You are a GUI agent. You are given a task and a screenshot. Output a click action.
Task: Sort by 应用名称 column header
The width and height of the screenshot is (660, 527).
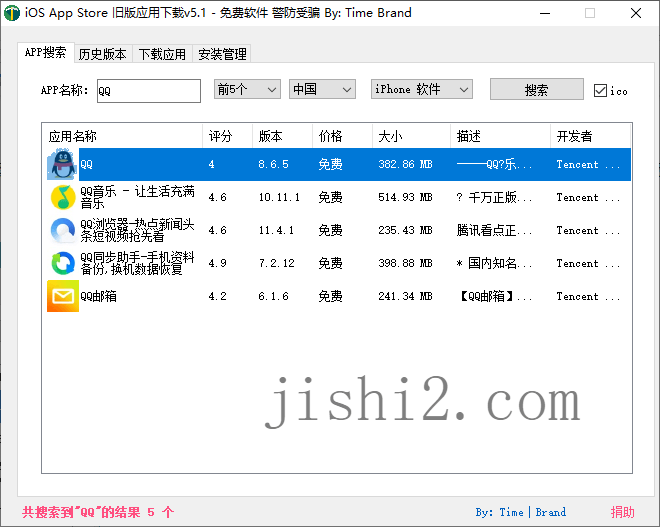tap(122, 136)
